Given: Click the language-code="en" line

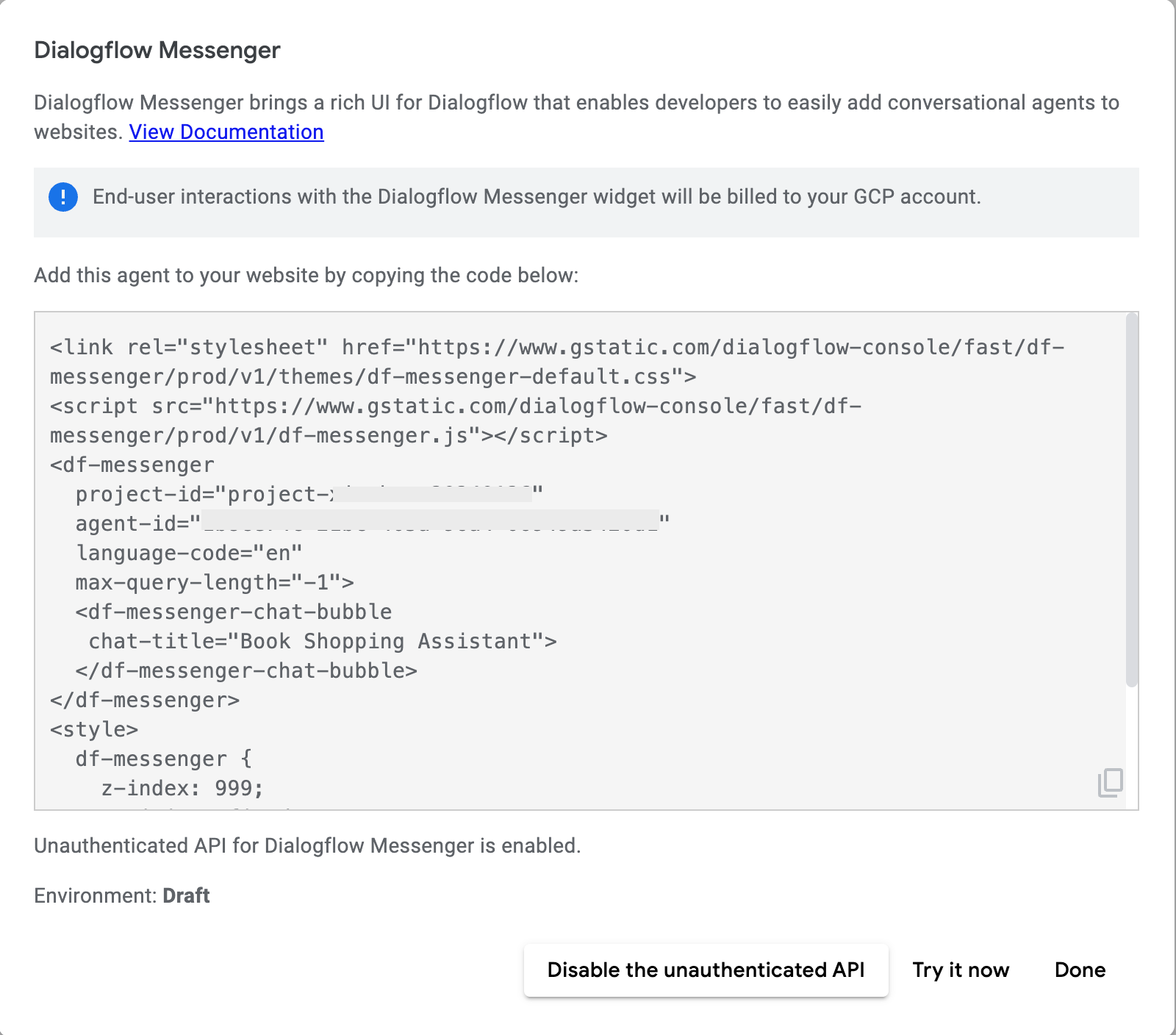Looking at the screenshot, I should [189, 554].
